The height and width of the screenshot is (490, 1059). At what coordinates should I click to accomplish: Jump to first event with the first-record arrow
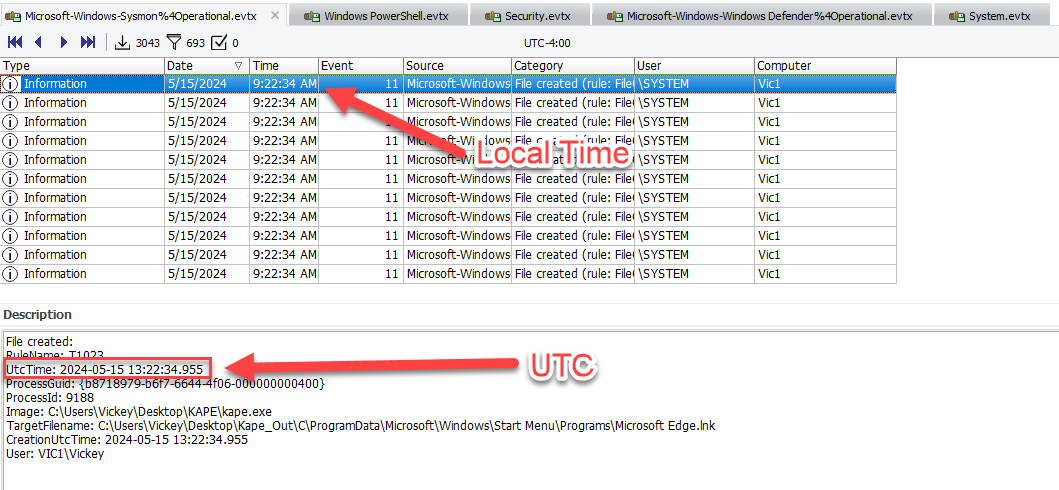(15, 42)
